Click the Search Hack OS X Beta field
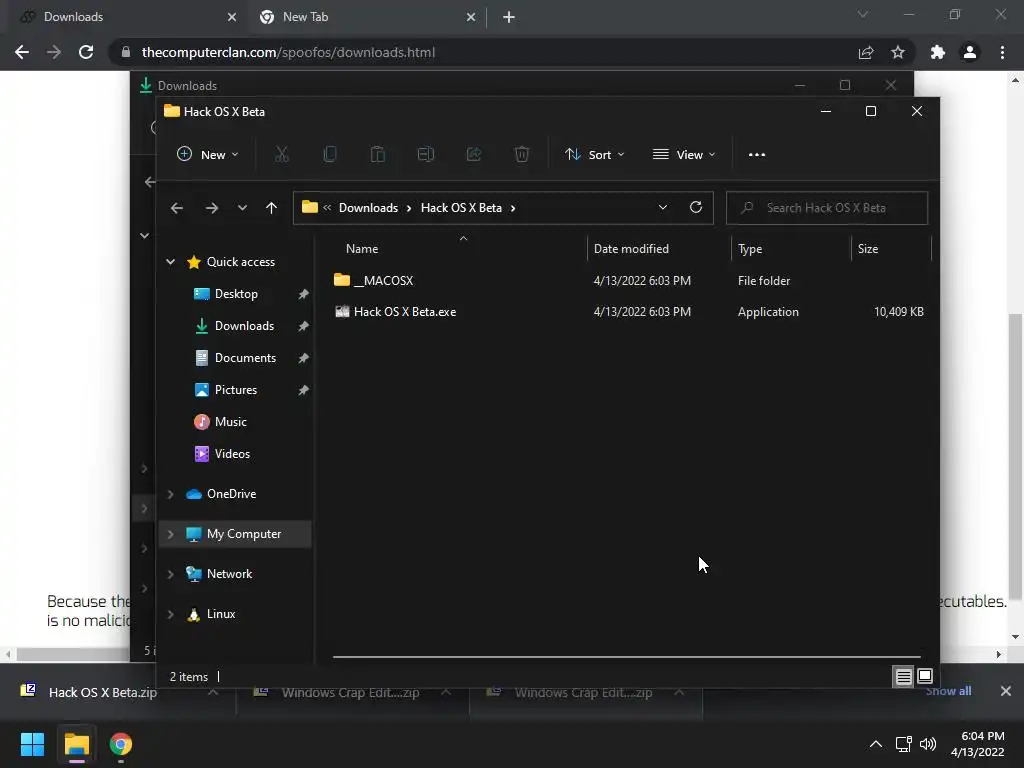The height and width of the screenshot is (768, 1024). 827,208
